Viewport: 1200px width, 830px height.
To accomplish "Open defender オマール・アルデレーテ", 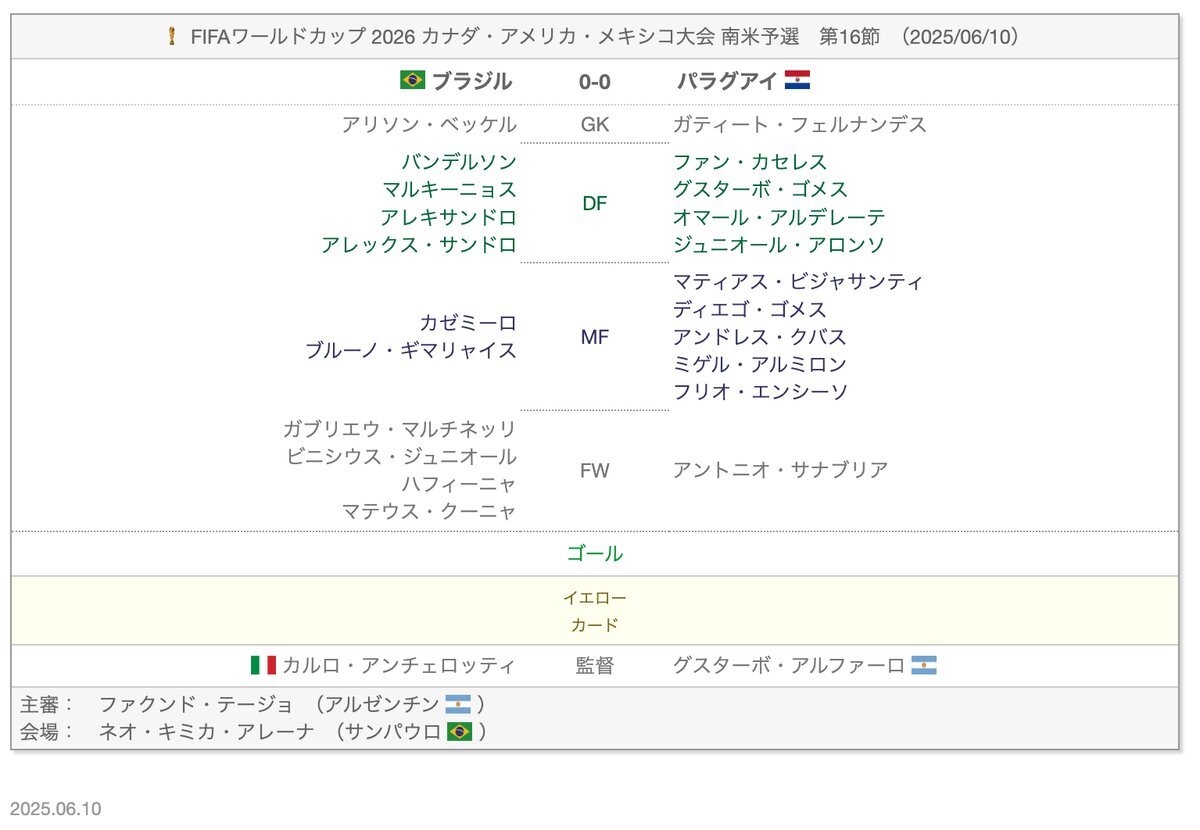I will [x=779, y=218].
